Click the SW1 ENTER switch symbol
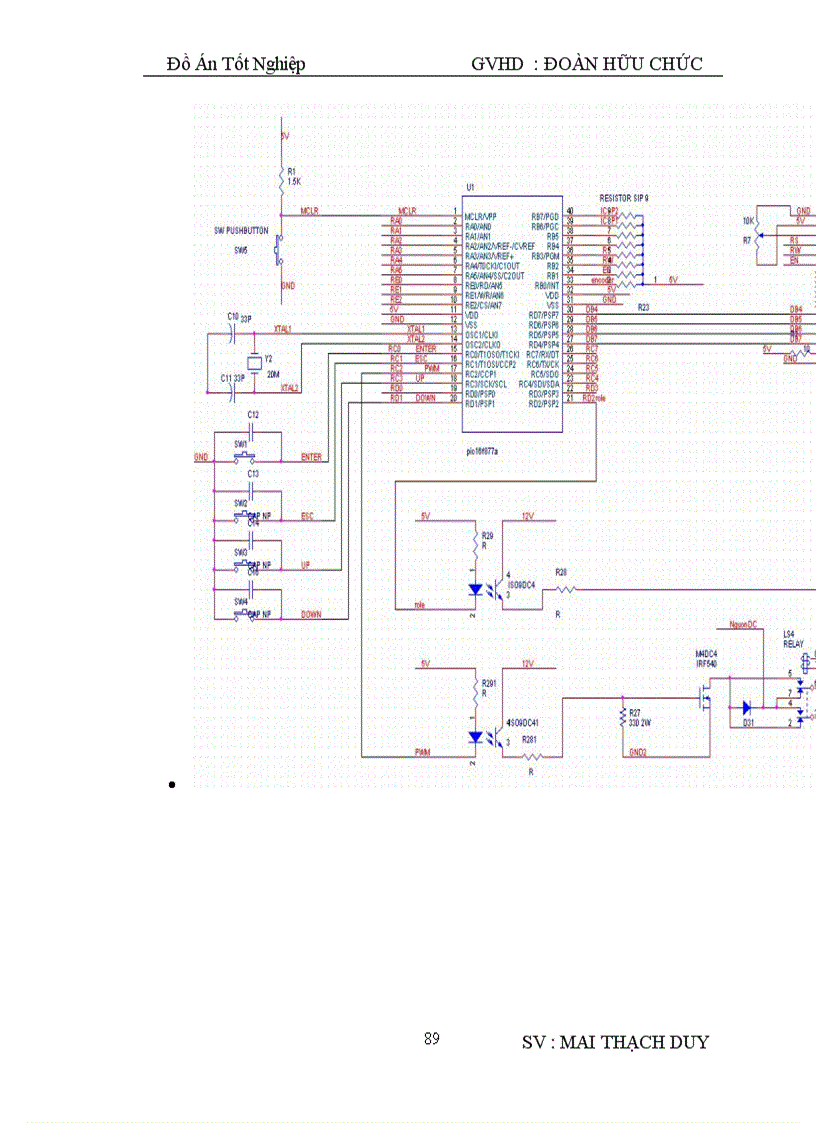This screenshot has height=1123, width=816. pyautogui.click(x=246, y=456)
